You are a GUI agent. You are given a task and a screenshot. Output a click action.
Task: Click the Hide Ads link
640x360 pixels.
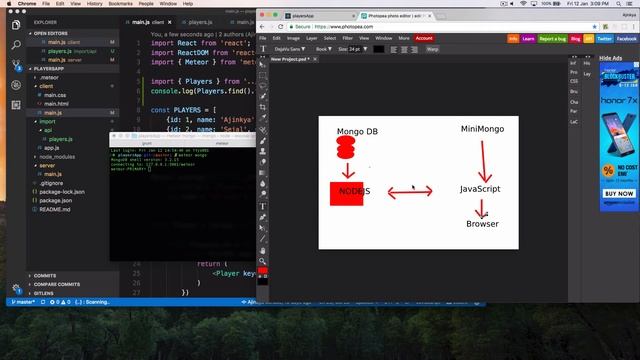point(611,58)
